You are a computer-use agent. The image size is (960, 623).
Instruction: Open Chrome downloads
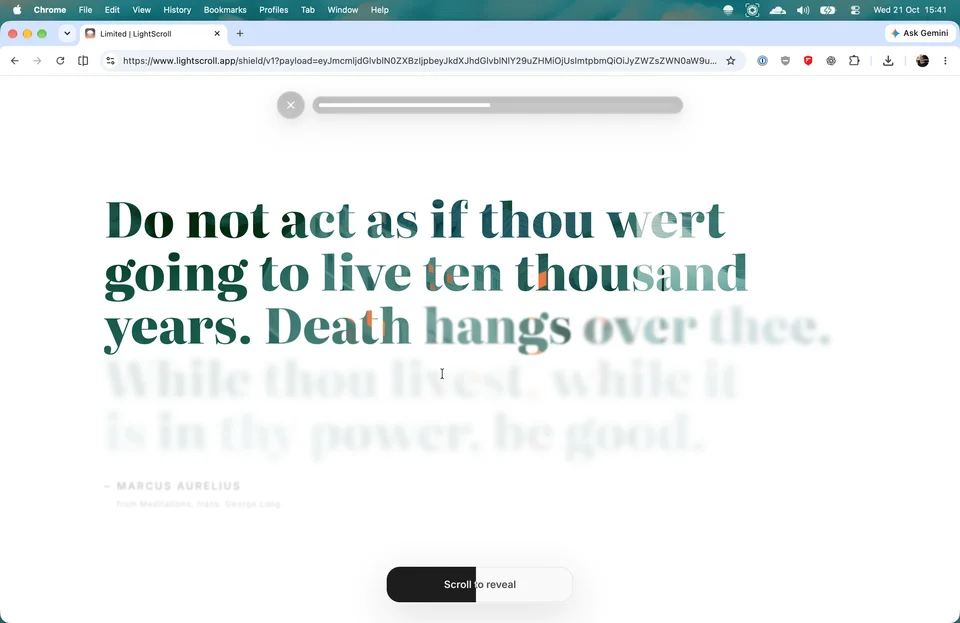pyautogui.click(x=888, y=61)
